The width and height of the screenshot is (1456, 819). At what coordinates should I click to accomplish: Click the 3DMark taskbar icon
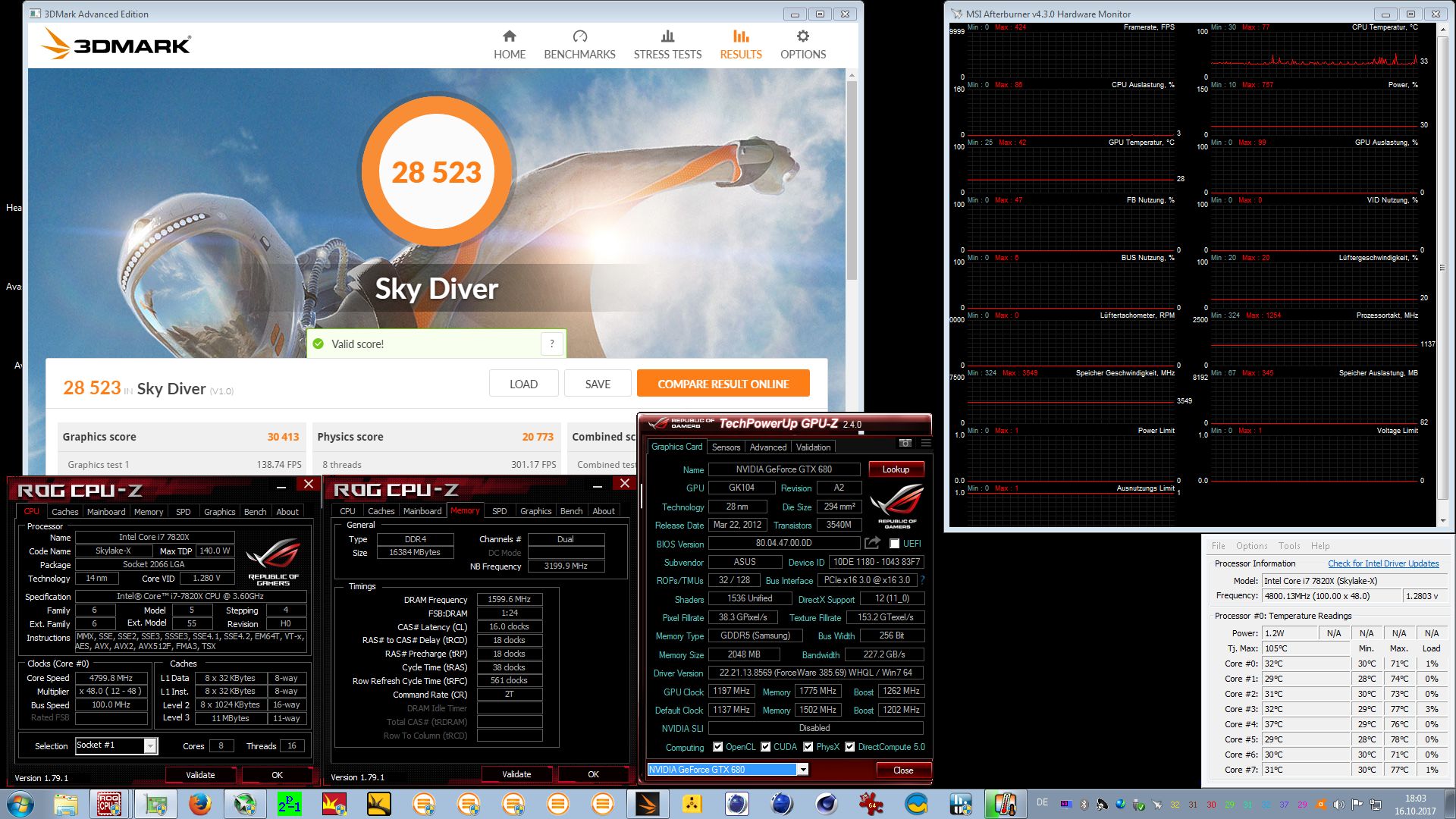pos(647,804)
